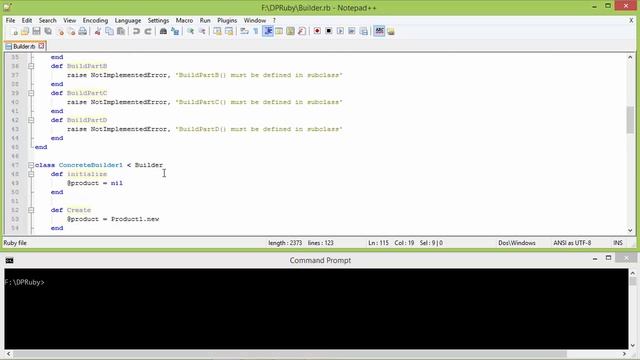This screenshot has height=360, width=640.
Task: Open the Edit menu
Action: 27,20
